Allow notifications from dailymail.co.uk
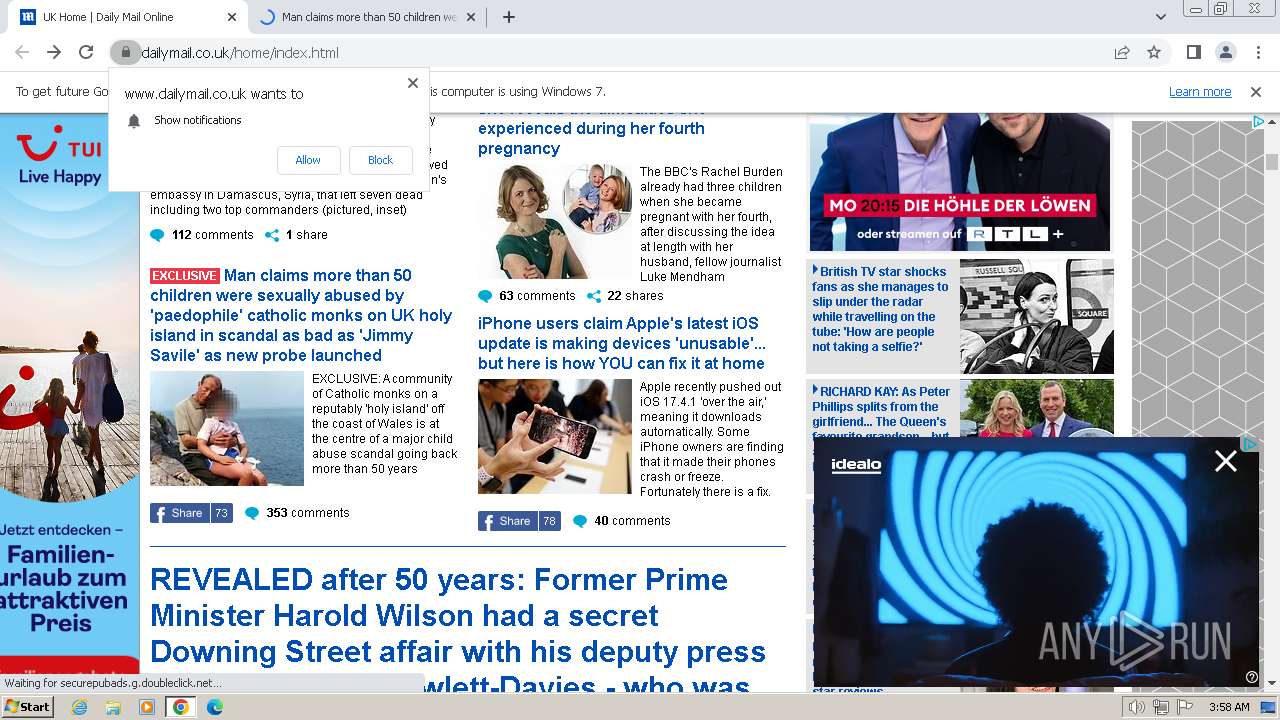 click(x=308, y=160)
